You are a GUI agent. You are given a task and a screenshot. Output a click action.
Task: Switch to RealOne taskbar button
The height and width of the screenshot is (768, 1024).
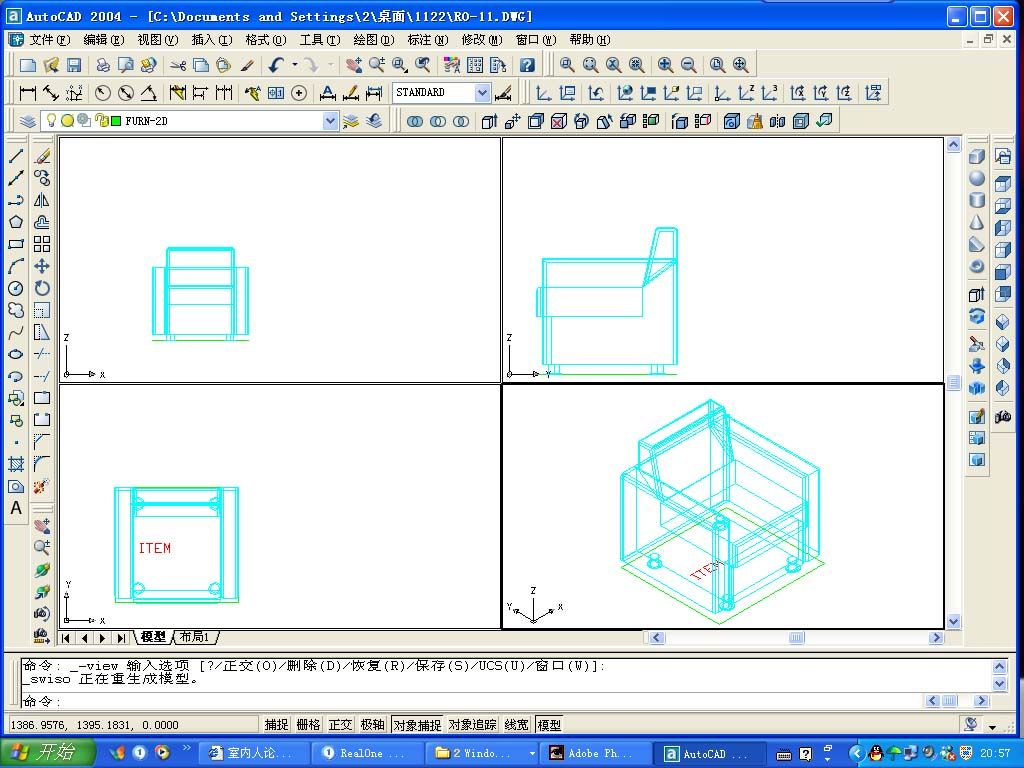368,753
